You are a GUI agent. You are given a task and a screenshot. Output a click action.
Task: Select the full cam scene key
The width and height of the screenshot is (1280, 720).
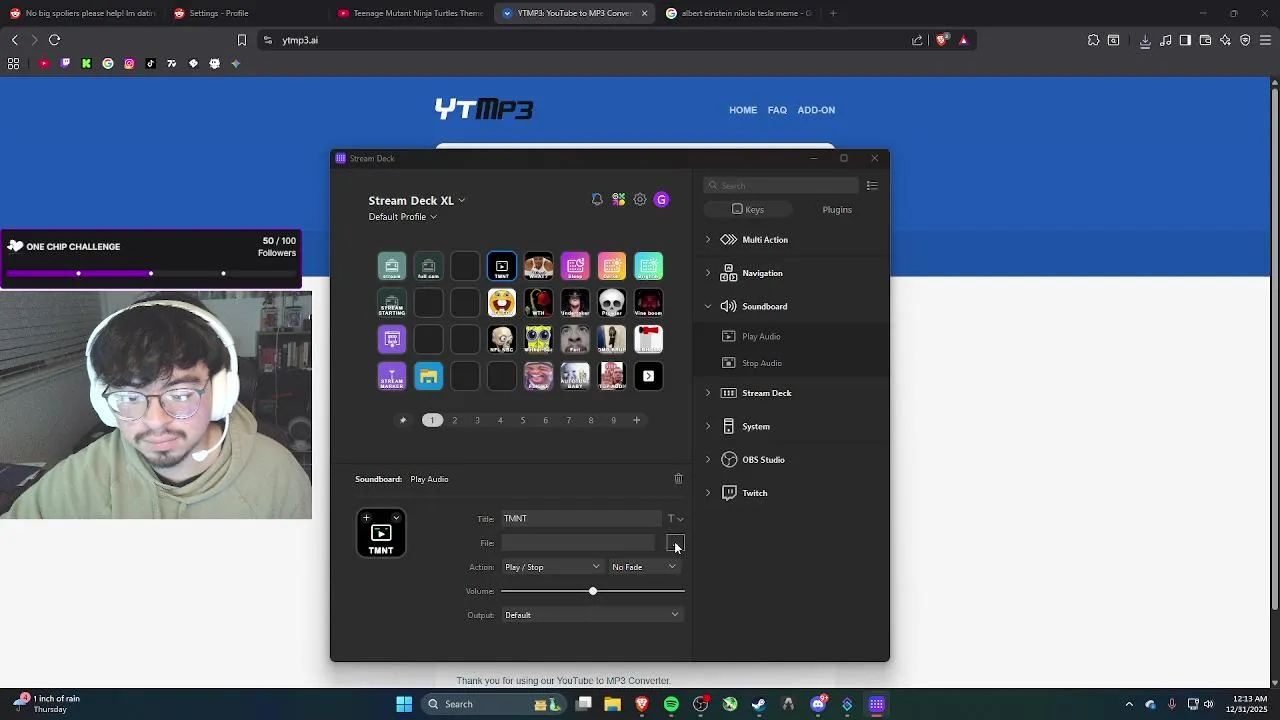(428, 267)
